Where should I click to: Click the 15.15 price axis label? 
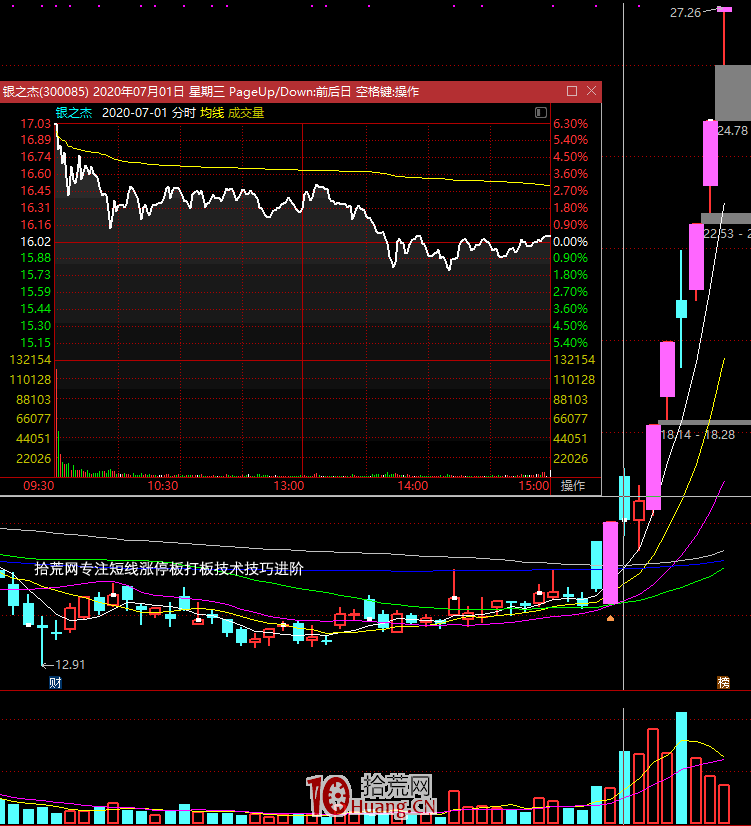(x=36, y=343)
